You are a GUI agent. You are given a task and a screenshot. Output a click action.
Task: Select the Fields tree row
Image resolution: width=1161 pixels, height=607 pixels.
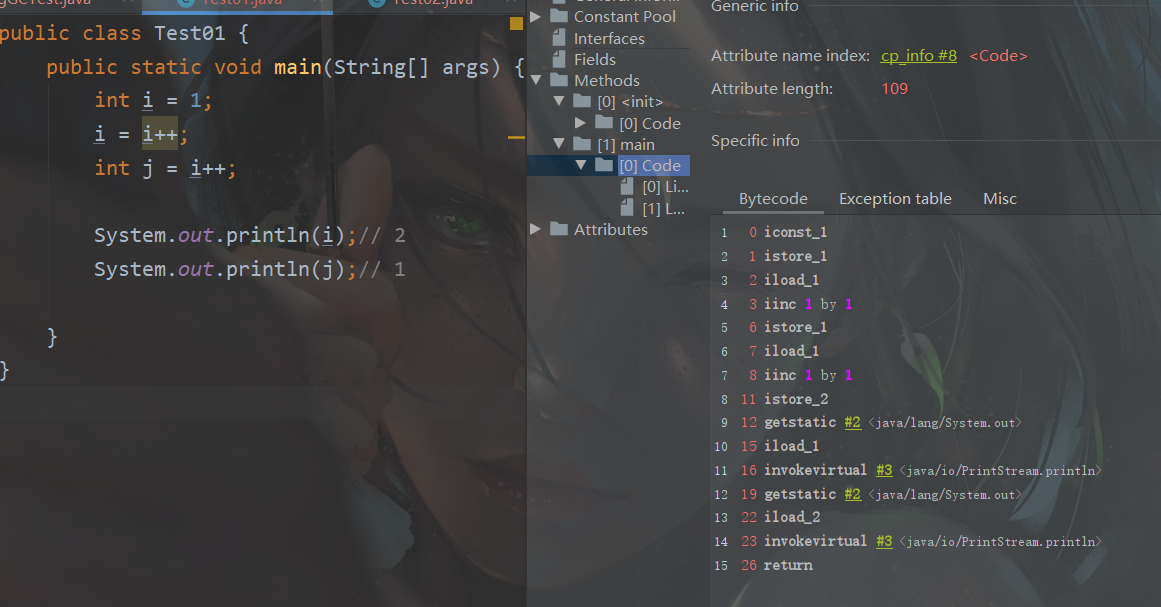[x=595, y=59]
